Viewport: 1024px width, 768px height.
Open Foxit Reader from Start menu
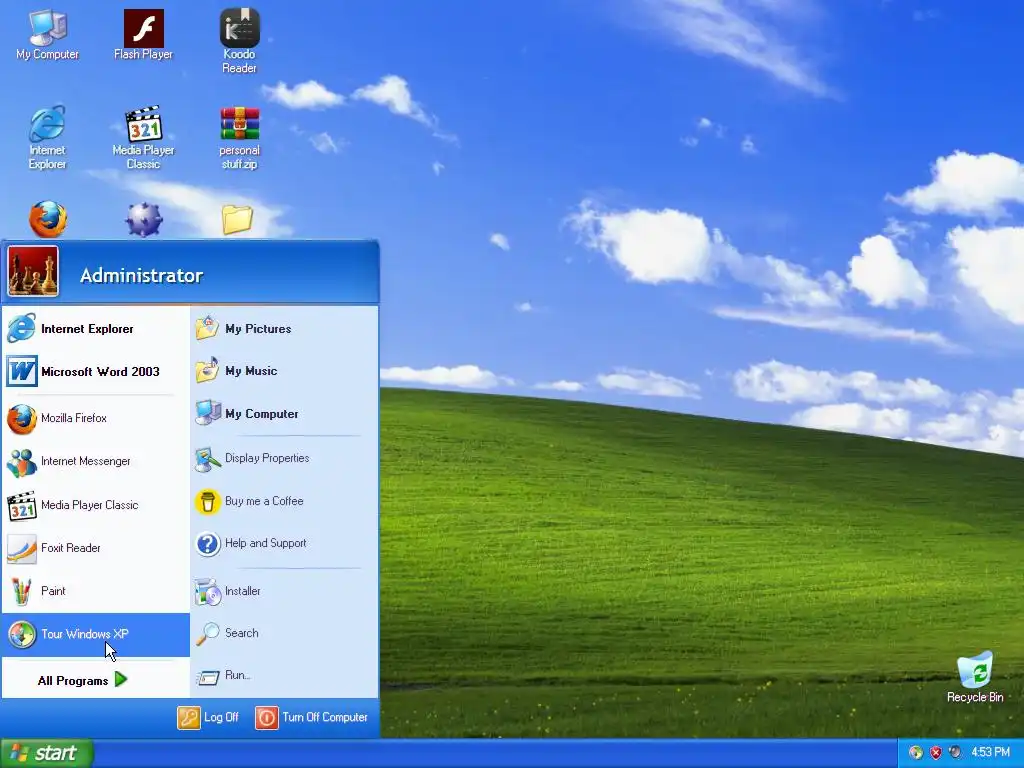(95, 548)
